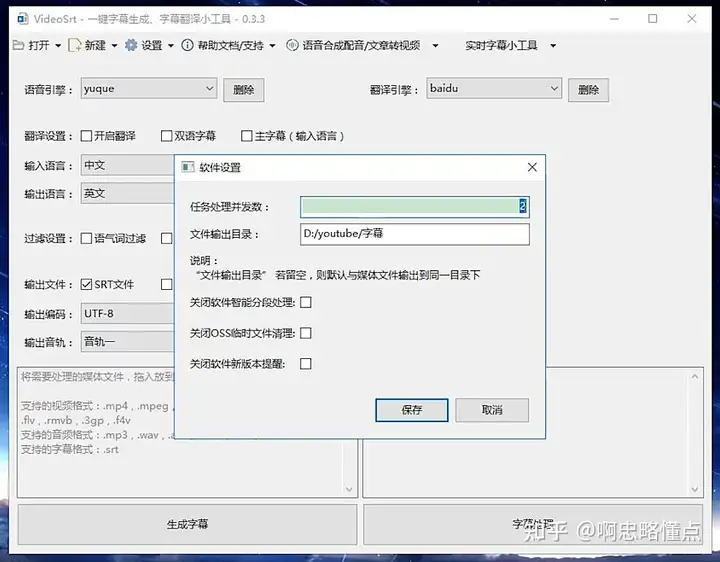Enable the 语气词过滤 checkbox

(86, 238)
